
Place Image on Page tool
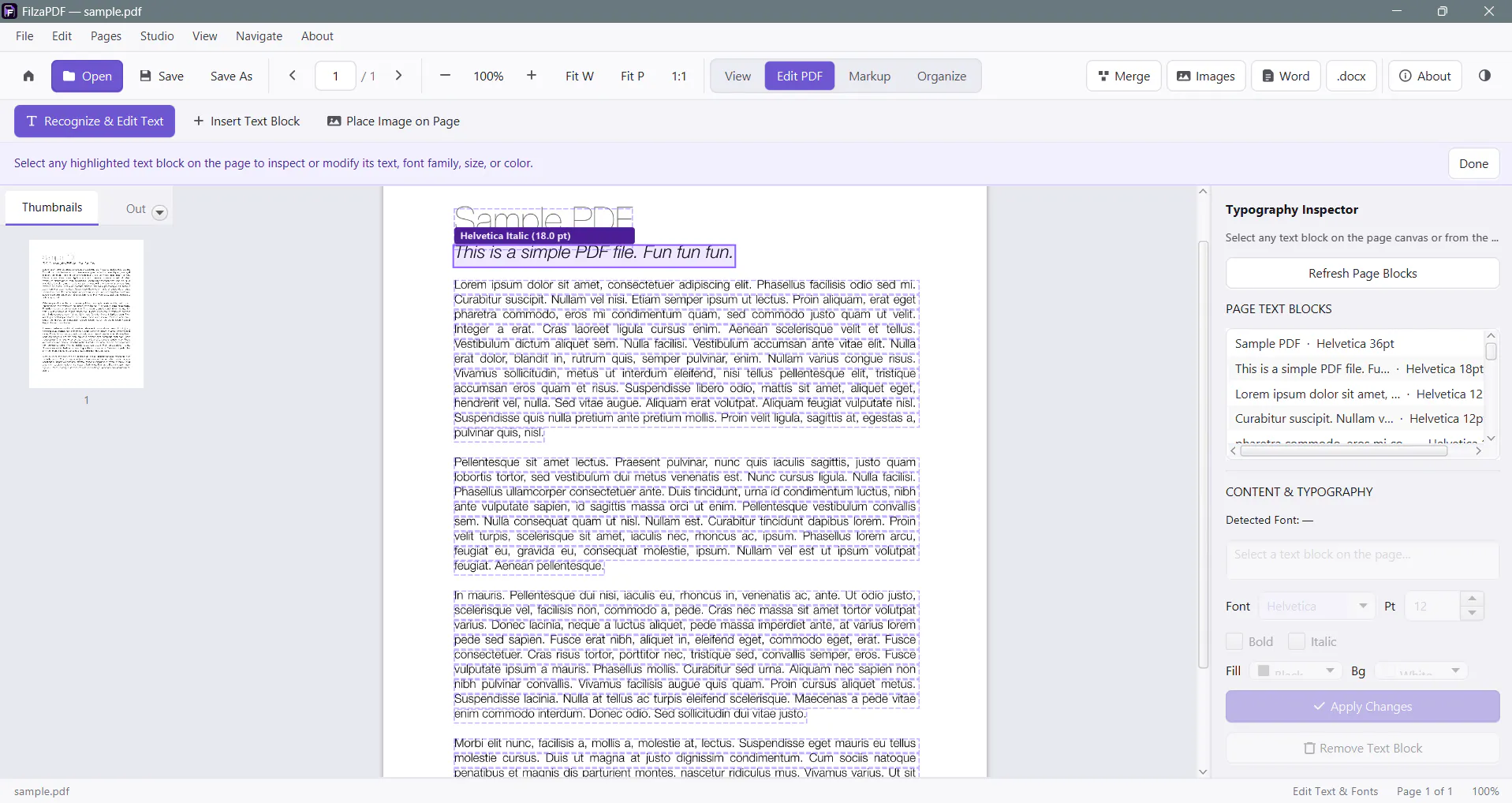[394, 121]
